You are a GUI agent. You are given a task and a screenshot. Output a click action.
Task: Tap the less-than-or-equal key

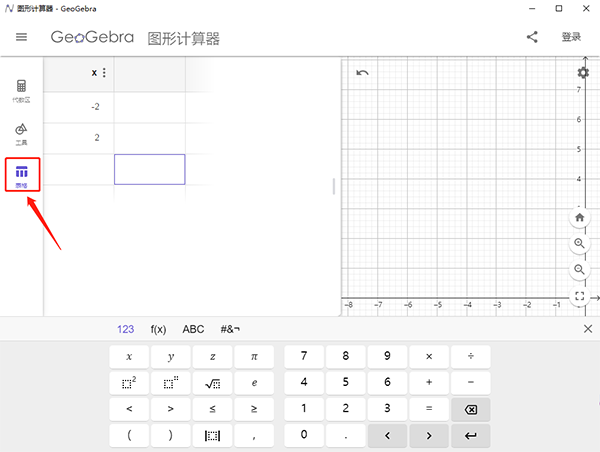212,409
